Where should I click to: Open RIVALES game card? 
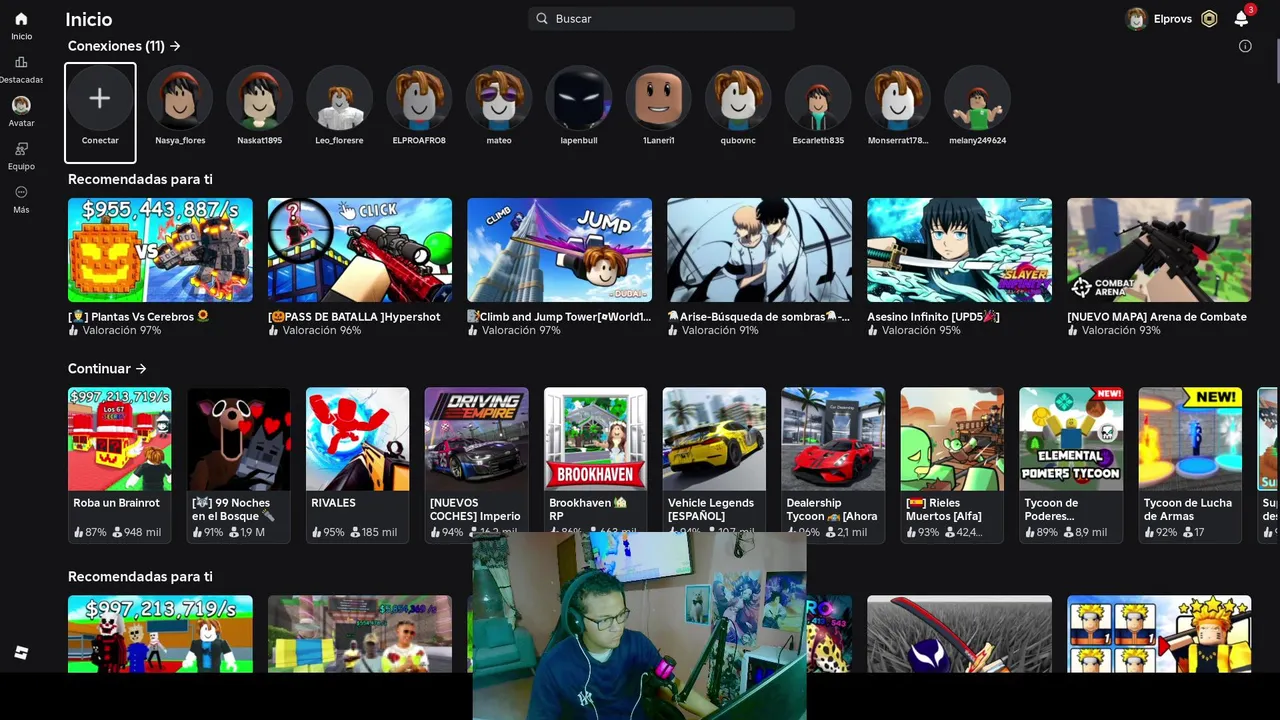[x=357, y=465]
